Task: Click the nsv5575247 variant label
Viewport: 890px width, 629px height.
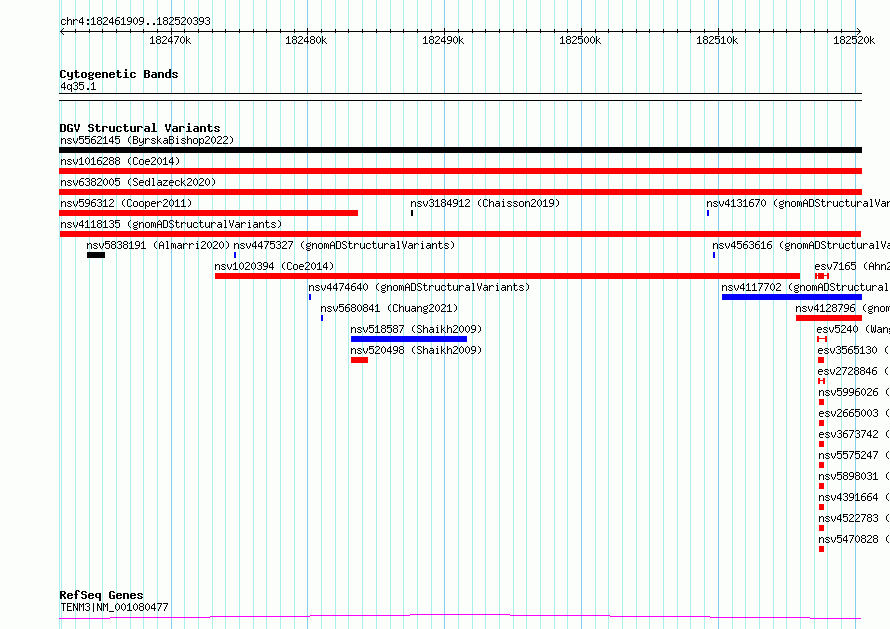Action: tap(854, 455)
